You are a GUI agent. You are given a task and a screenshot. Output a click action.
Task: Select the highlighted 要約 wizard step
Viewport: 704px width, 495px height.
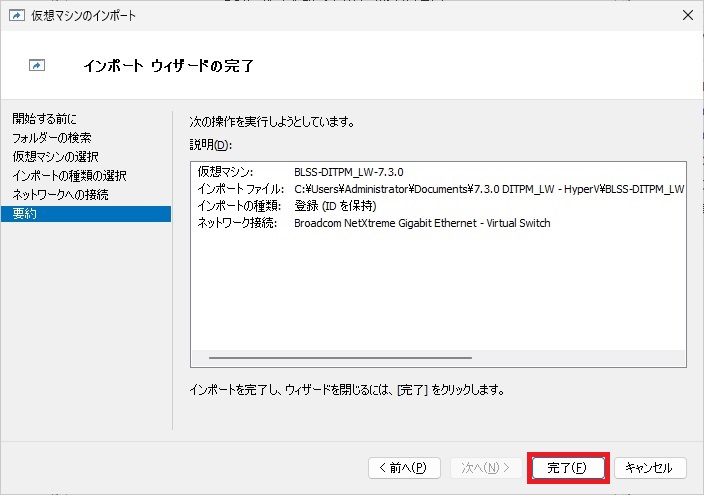[86, 214]
